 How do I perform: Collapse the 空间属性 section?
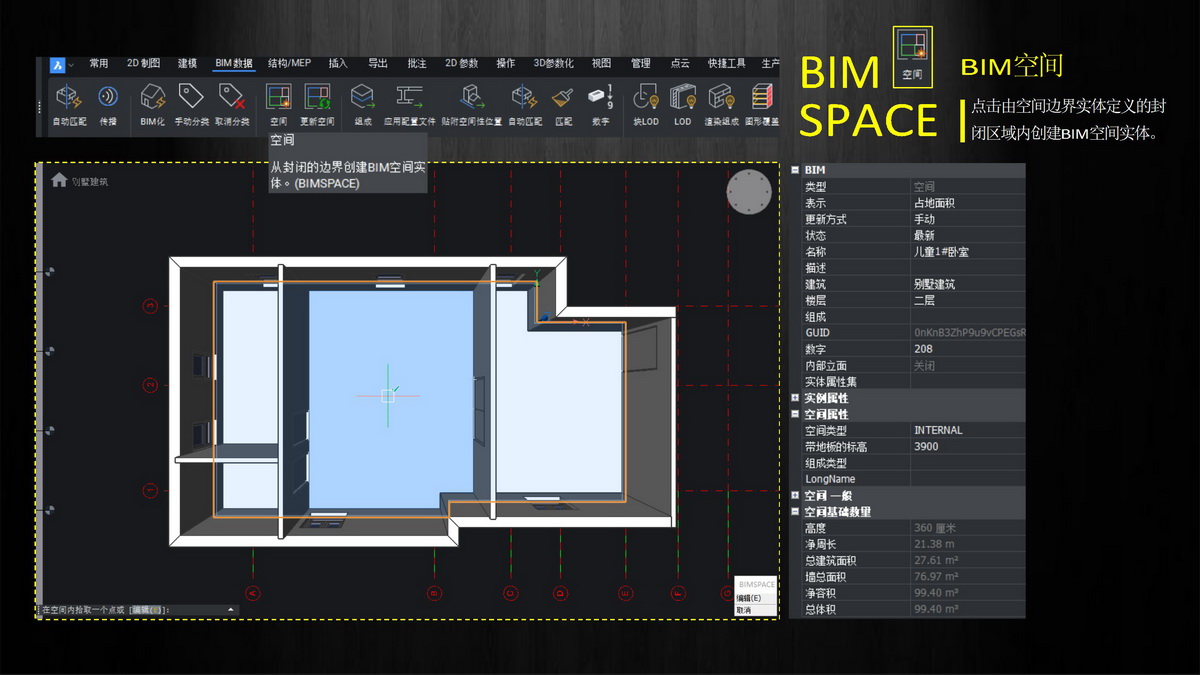tap(795, 414)
